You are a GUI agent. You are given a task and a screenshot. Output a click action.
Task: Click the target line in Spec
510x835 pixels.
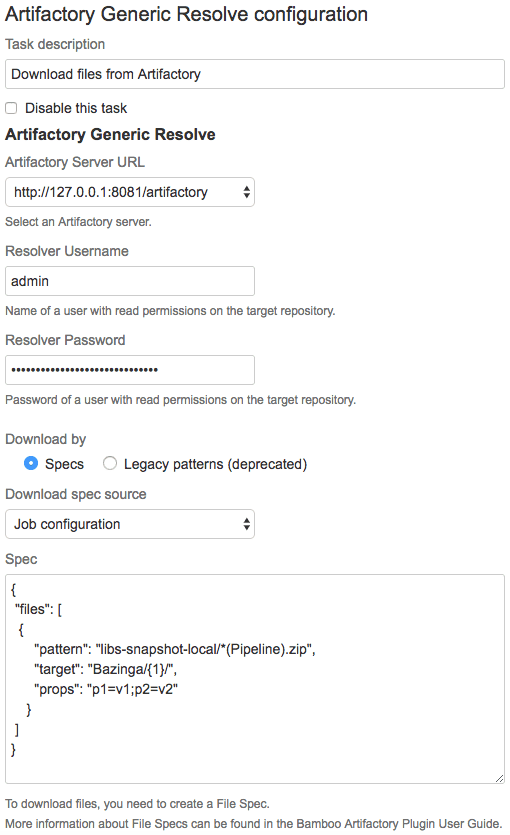[x=105, y=669]
